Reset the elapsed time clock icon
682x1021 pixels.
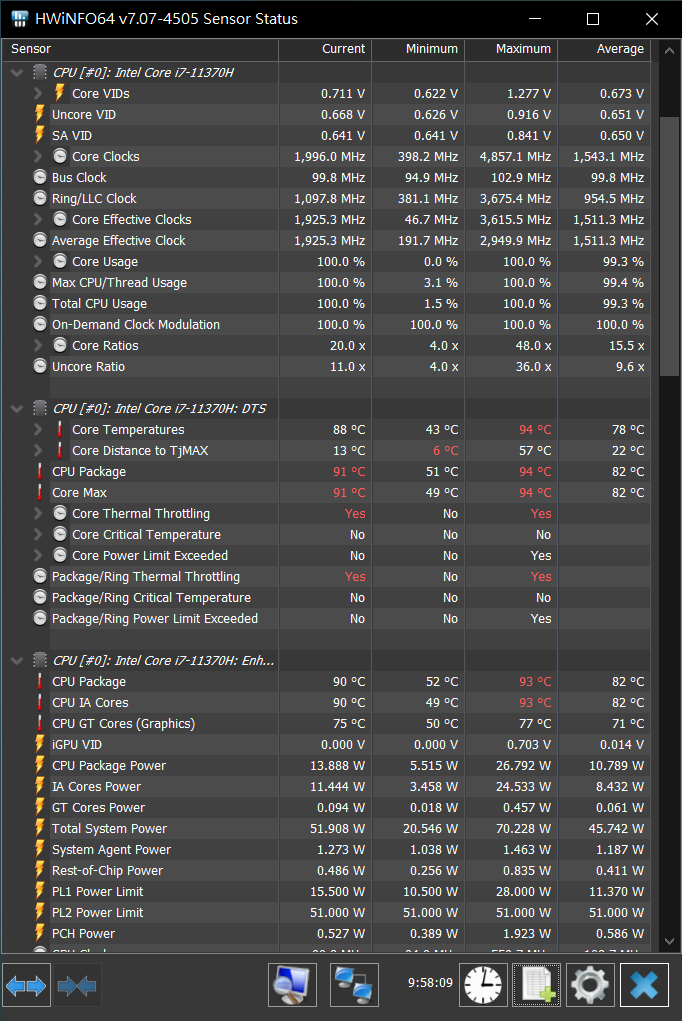[x=483, y=985]
